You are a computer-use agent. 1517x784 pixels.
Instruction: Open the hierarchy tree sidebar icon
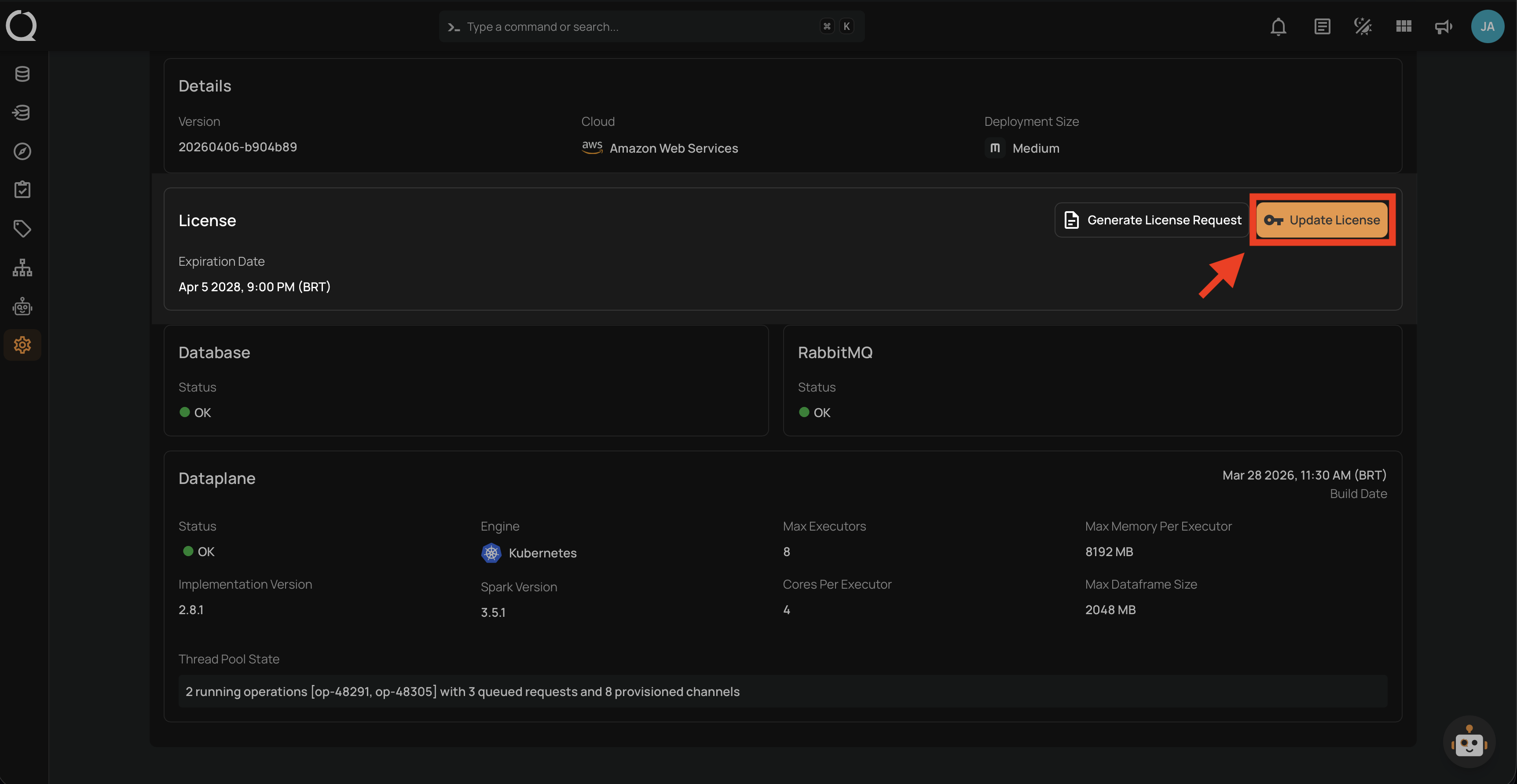[22, 267]
